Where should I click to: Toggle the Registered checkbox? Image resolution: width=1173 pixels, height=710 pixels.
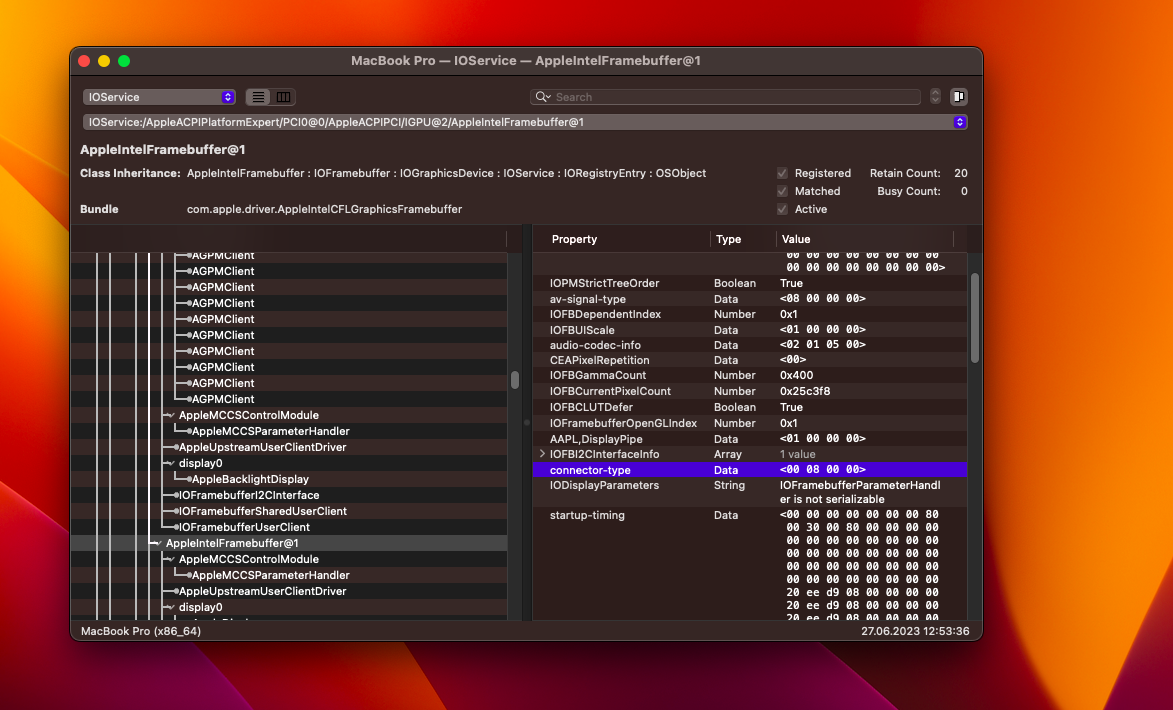click(782, 174)
